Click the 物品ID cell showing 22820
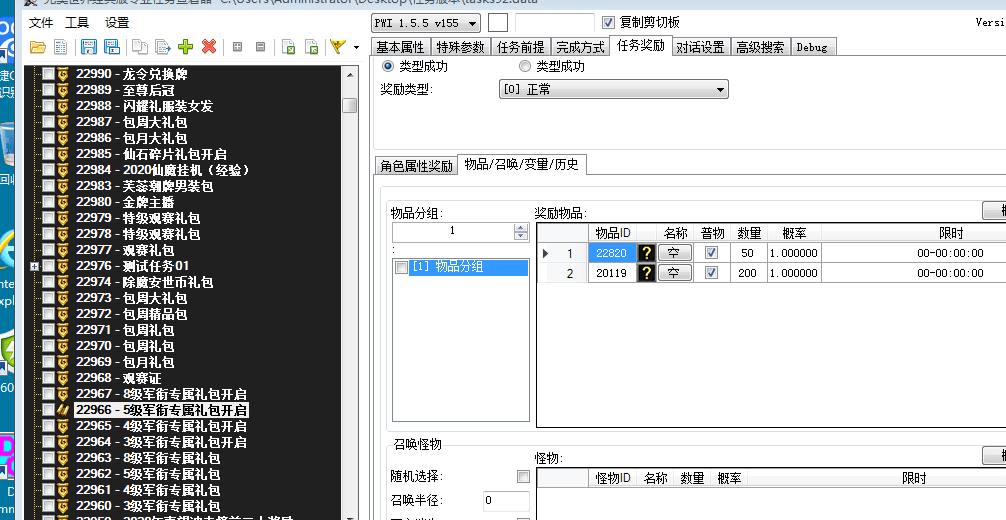Image resolution: width=1006 pixels, height=520 pixels. coord(612,253)
